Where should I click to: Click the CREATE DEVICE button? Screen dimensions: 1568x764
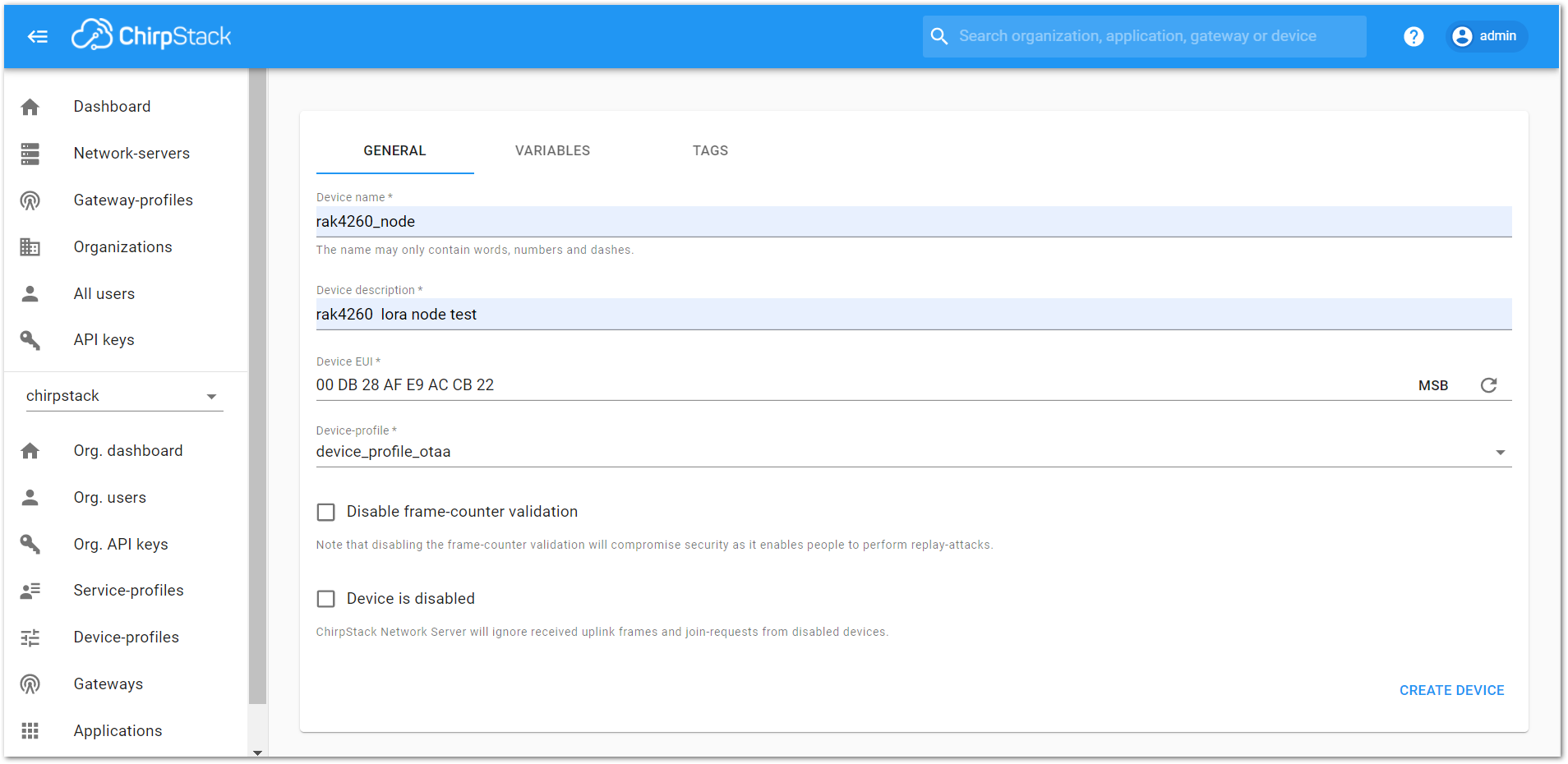point(1451,691)
